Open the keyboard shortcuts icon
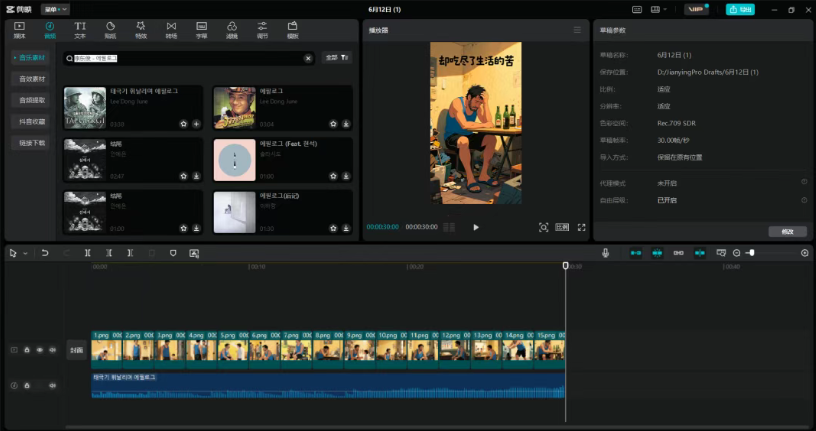This screenshot has height=431, width=816. point(637,9)
